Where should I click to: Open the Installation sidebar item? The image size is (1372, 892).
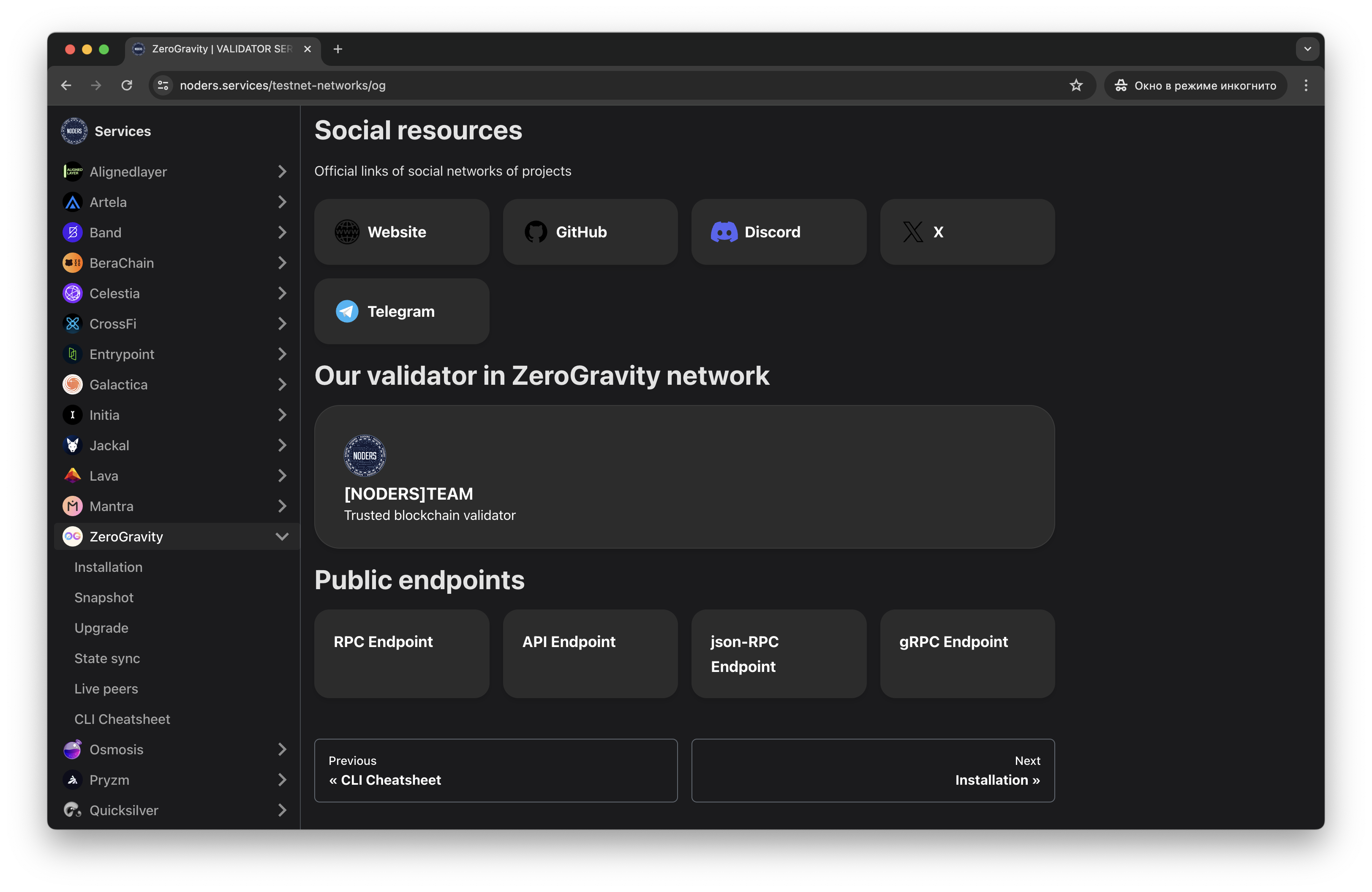click(109, 568)
